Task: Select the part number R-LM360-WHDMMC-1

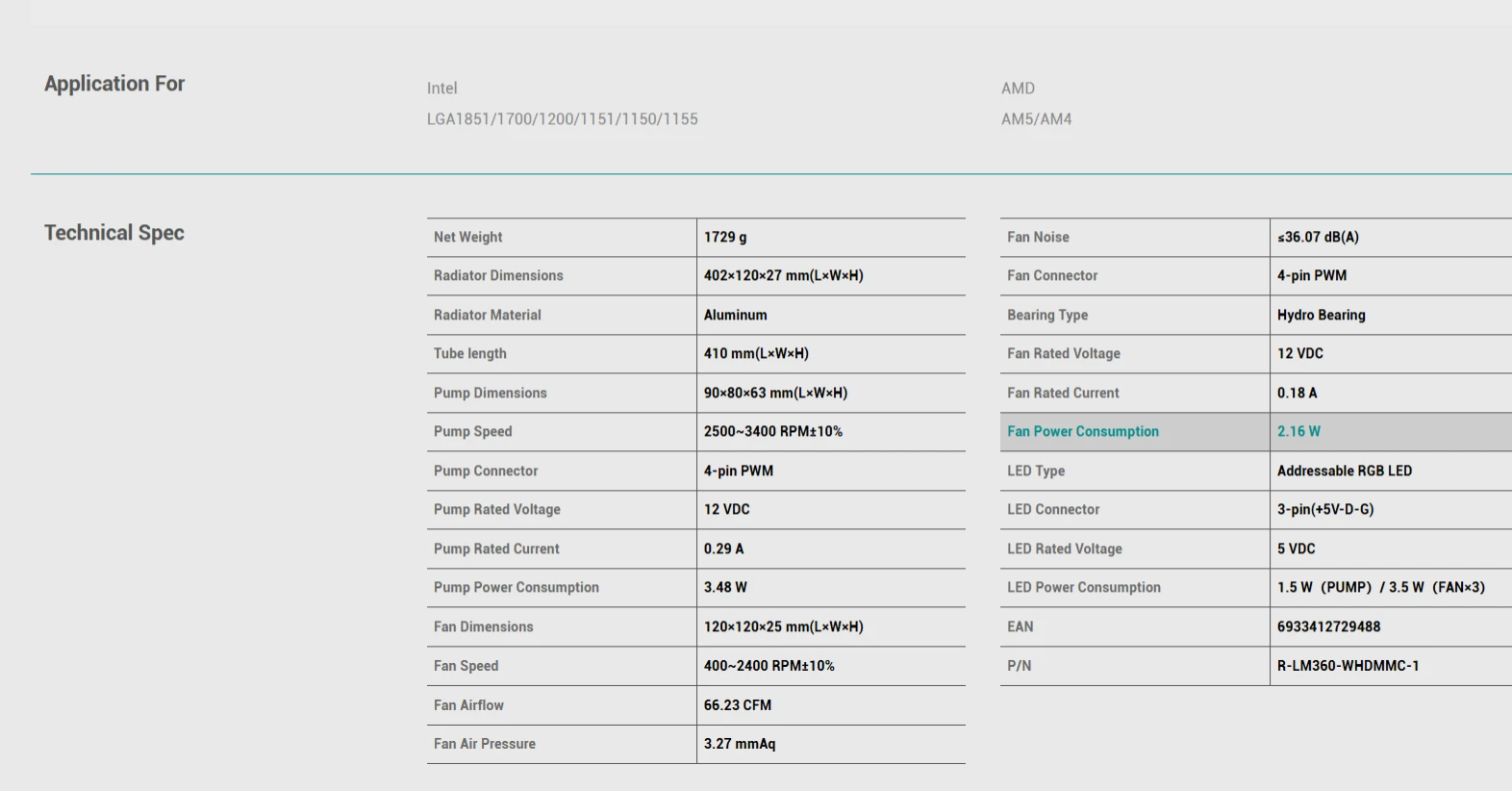Action: pos(1348,666)
